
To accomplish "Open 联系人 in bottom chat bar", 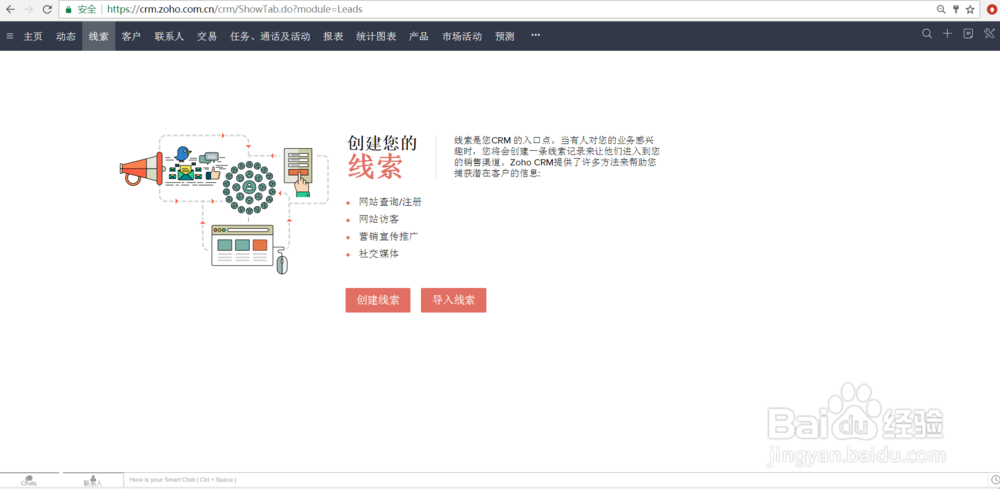I will pyautogui.click(x=93, y=481).
